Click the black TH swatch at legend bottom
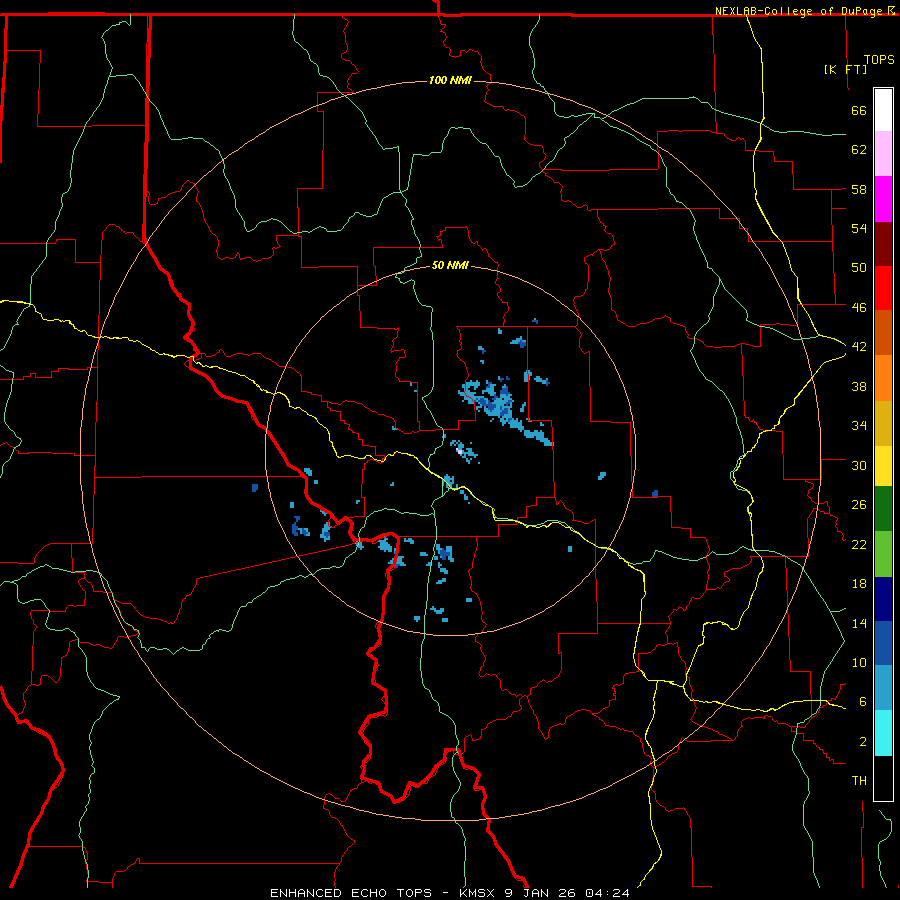 pyautogui.click(x=883, y=778)
